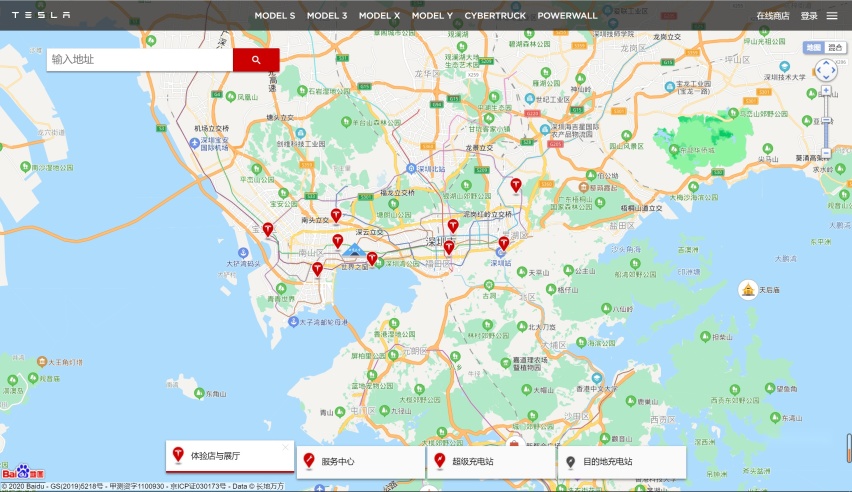Viewport: 852px width, 492px height.
Task: Open the MODEL X page
Action: tap(379, 16)
